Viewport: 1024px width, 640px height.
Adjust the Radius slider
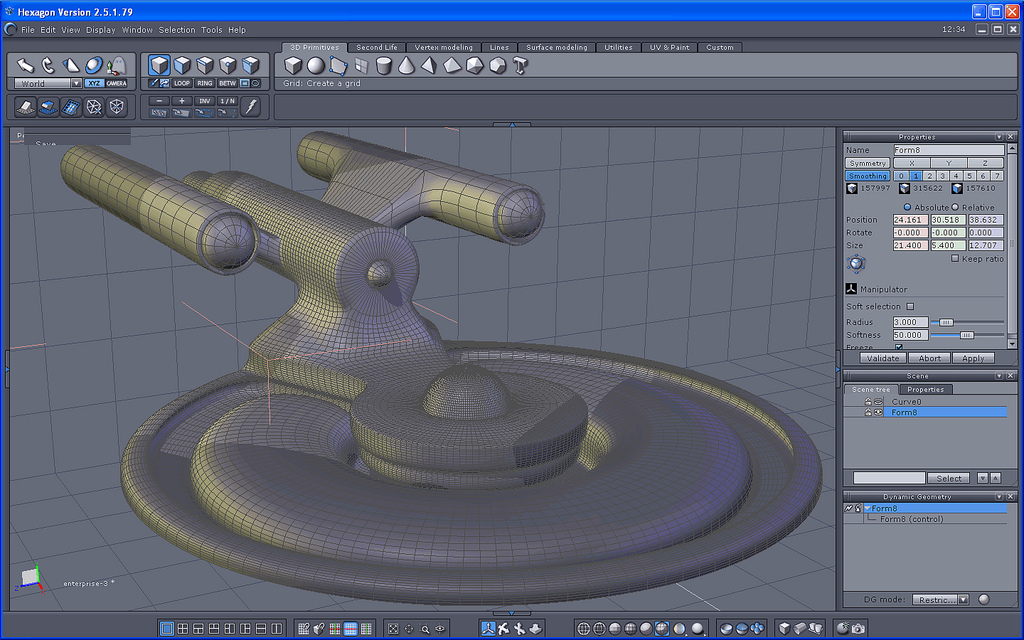tap(945, 322)
